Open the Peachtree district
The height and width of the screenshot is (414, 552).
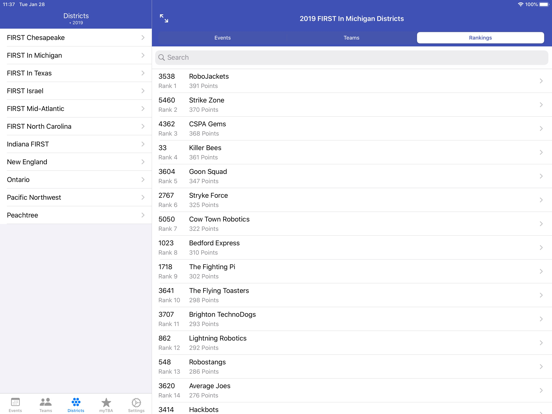coord(76,215)
